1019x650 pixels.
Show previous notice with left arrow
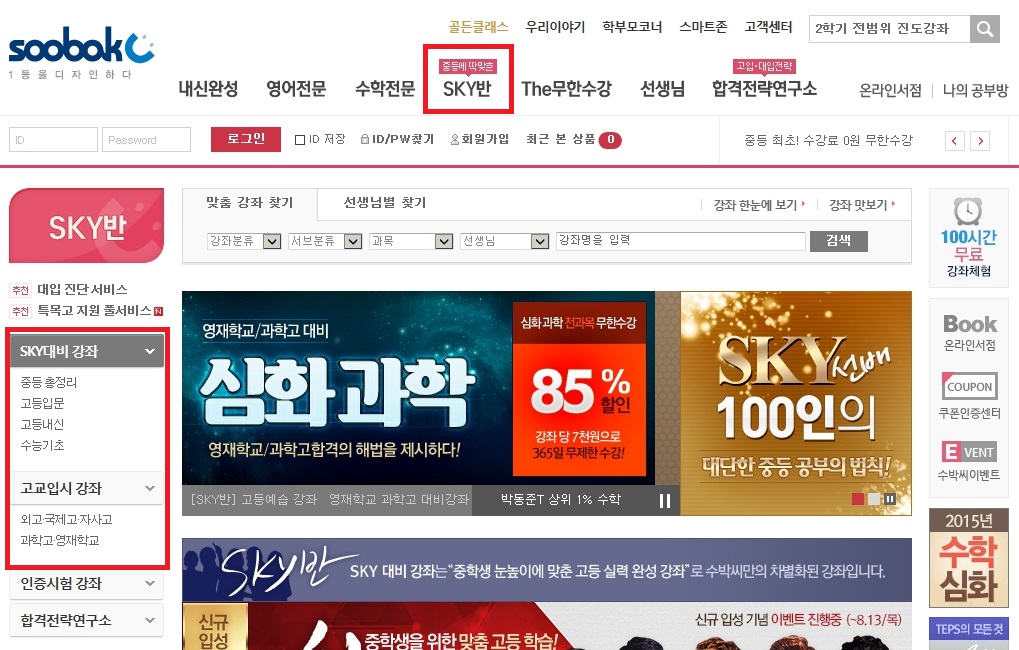click(x=956, y=141)
